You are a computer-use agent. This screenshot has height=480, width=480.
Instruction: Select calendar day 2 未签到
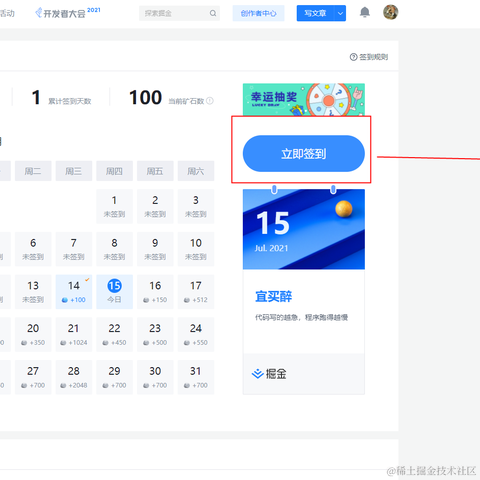click(x=155, y=206)
